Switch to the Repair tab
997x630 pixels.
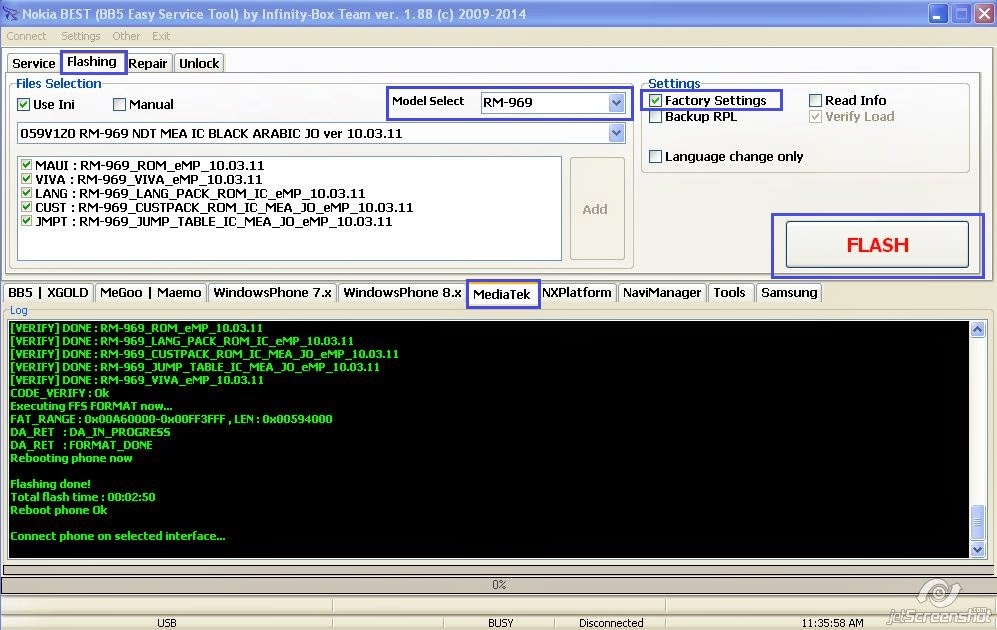tap(148, 64)
